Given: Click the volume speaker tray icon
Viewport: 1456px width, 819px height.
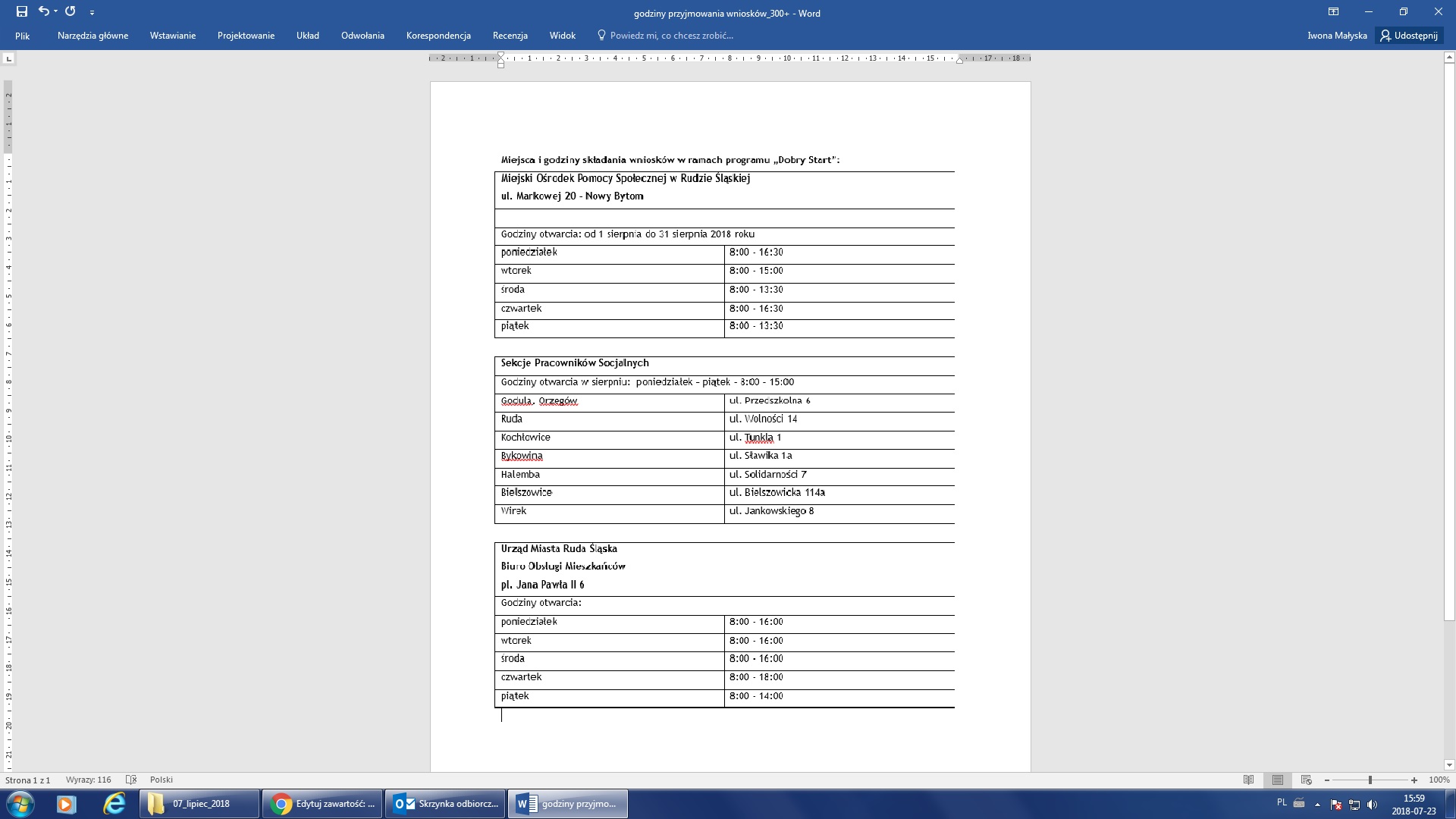Looking at the screenshot, I should (1372, 805).
